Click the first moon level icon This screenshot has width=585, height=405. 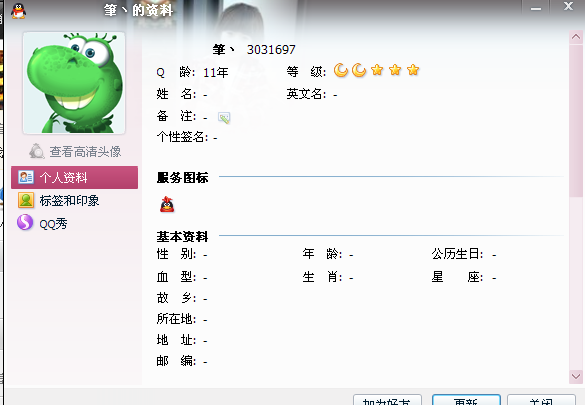coord(341,70)
